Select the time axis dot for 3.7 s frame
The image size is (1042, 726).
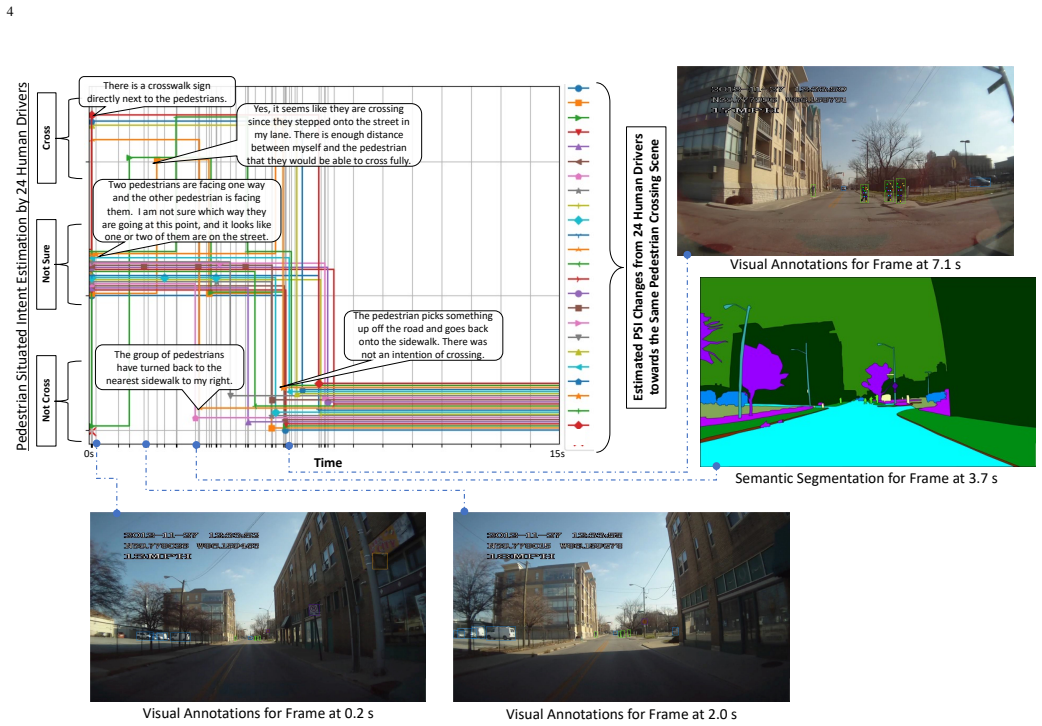(x=196, y=445)
